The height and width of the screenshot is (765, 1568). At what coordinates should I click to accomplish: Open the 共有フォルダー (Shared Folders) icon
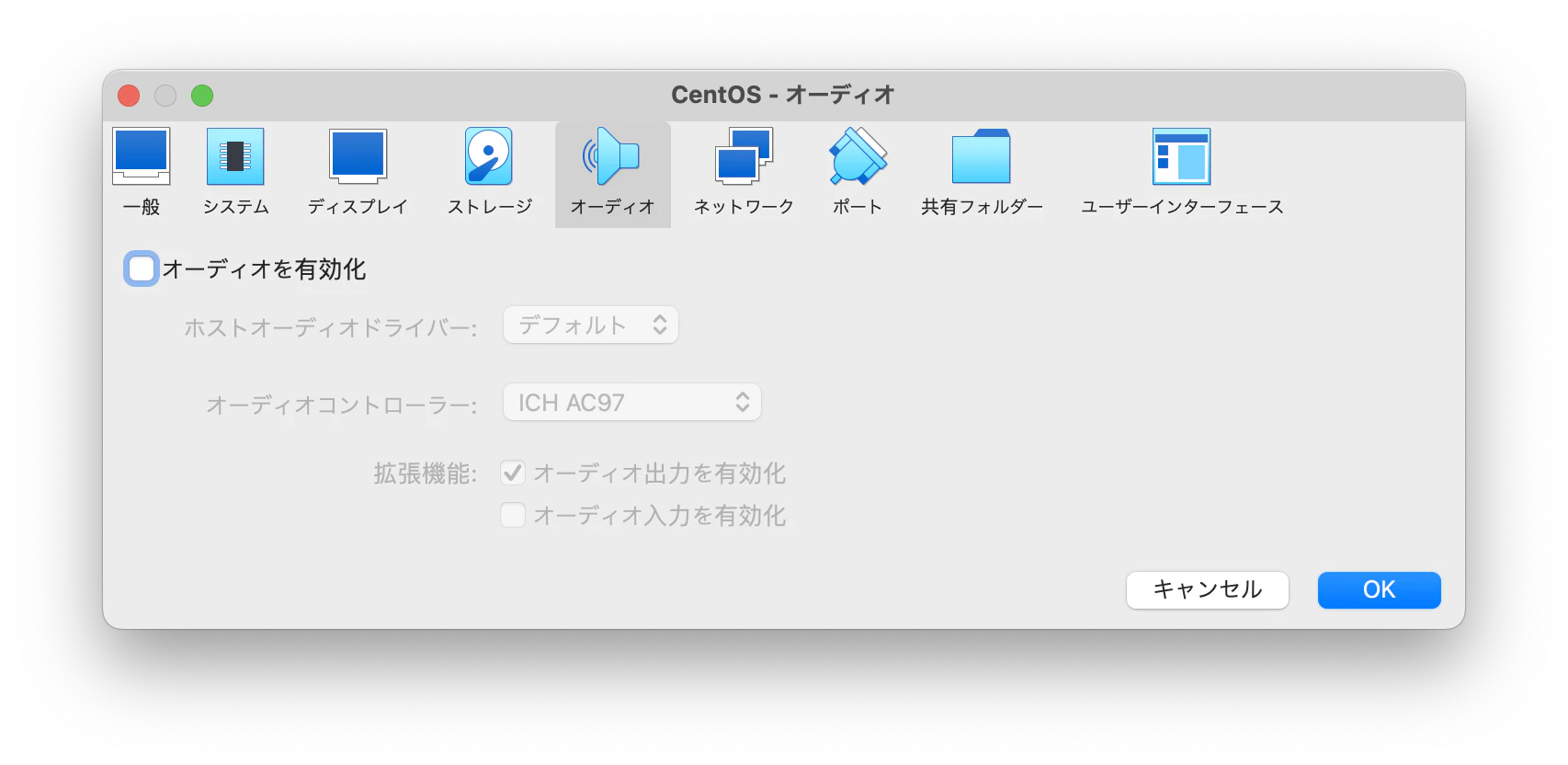coord(982,156)
